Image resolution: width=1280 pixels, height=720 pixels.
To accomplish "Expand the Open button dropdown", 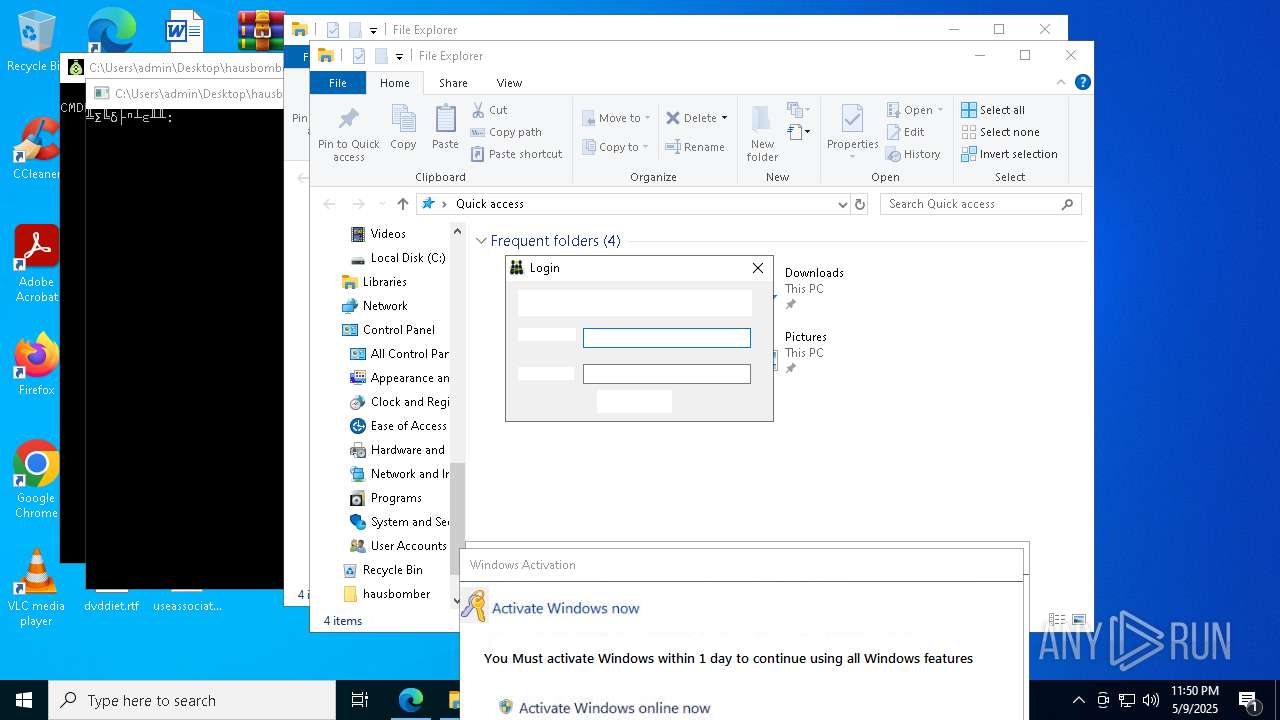I will 940,110.
